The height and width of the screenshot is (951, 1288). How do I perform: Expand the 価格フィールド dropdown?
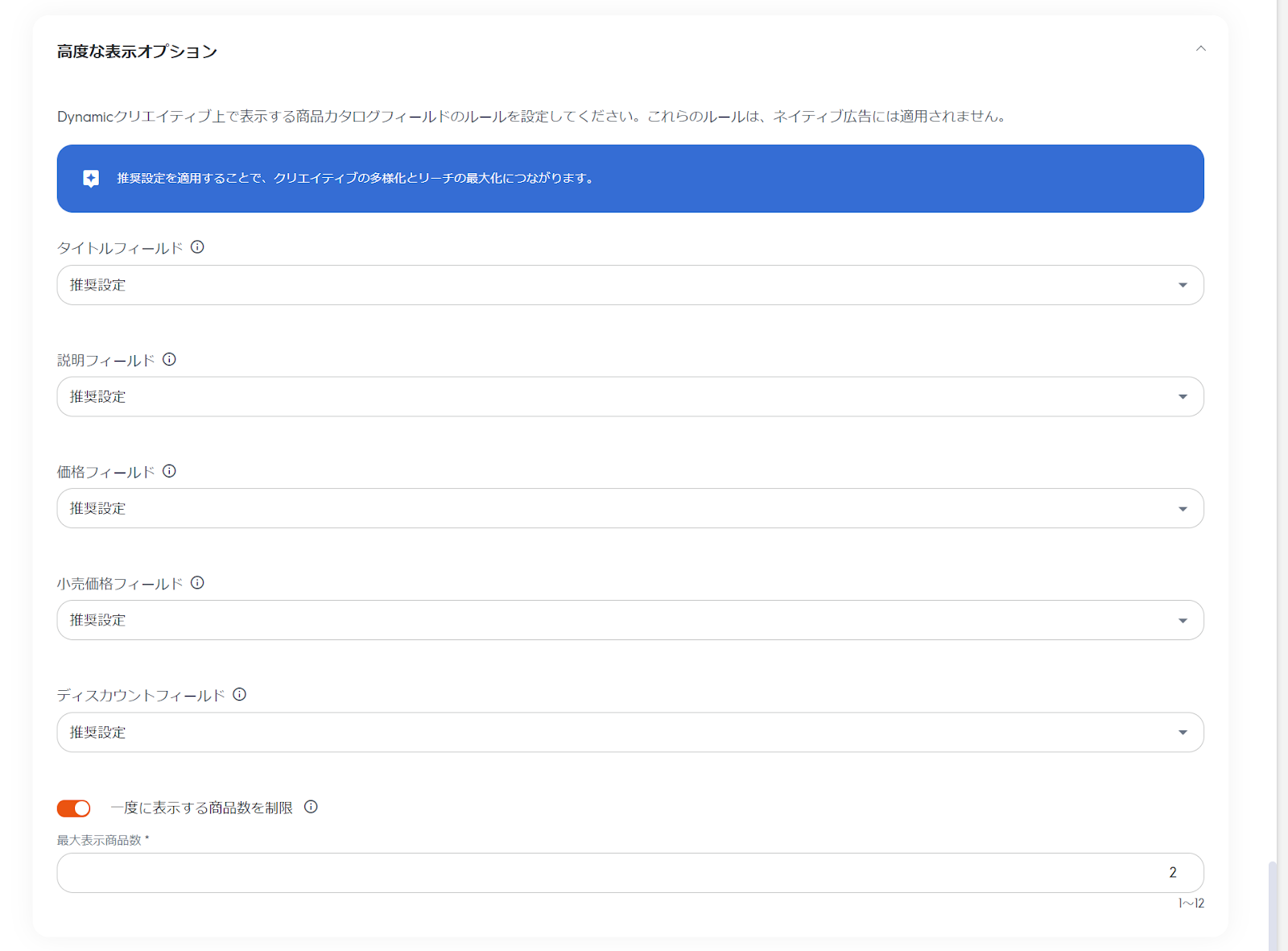click(630, 508)
